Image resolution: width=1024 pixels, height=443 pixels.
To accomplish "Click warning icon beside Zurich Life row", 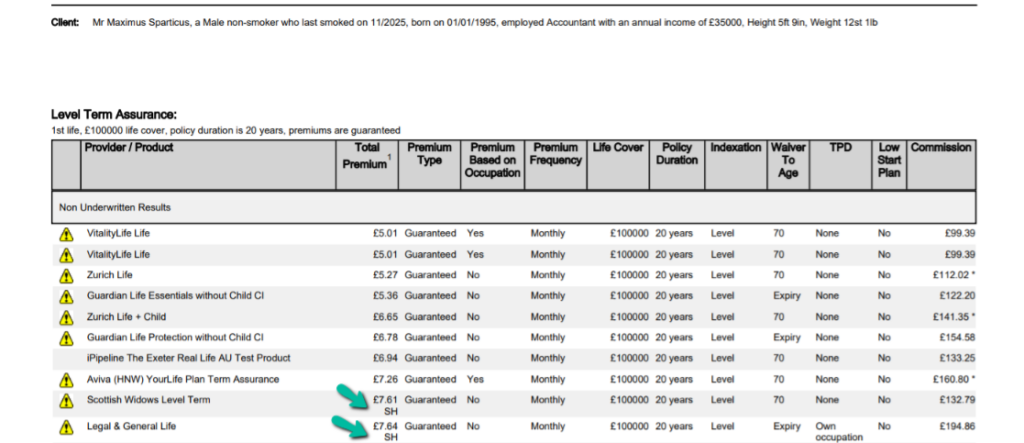I will click(66, 275).
